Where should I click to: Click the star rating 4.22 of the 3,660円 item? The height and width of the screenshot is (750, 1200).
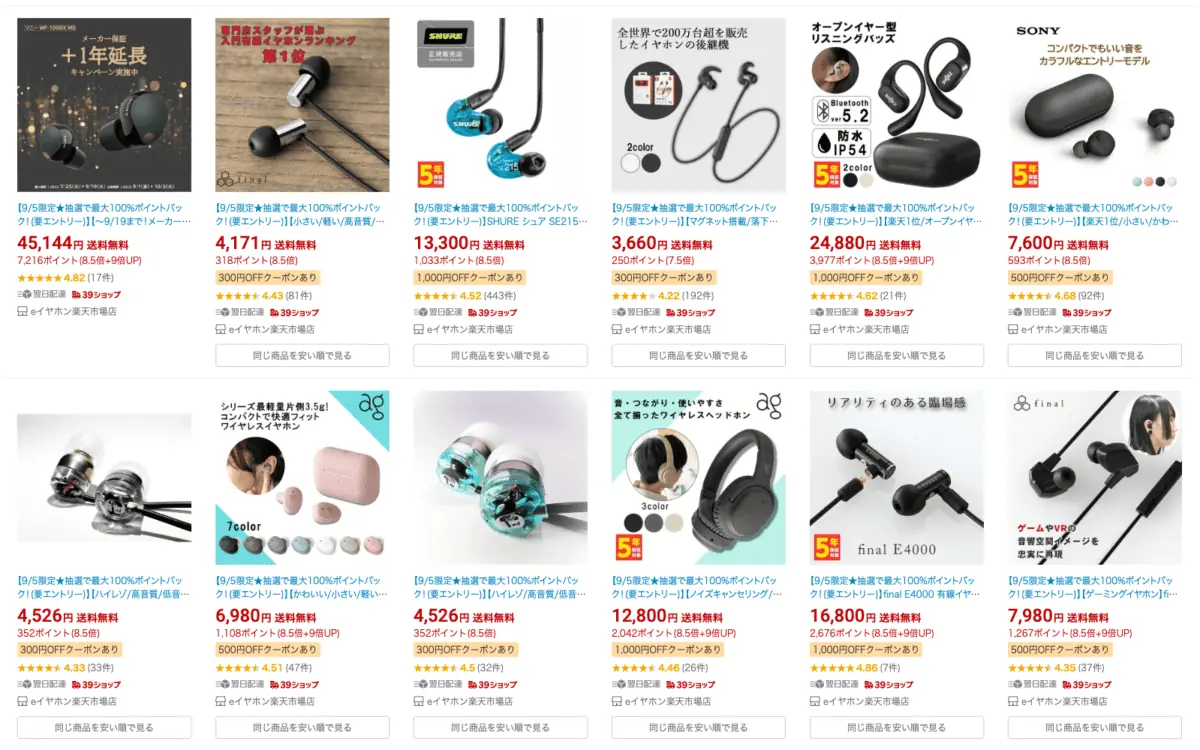click(647, 296)
